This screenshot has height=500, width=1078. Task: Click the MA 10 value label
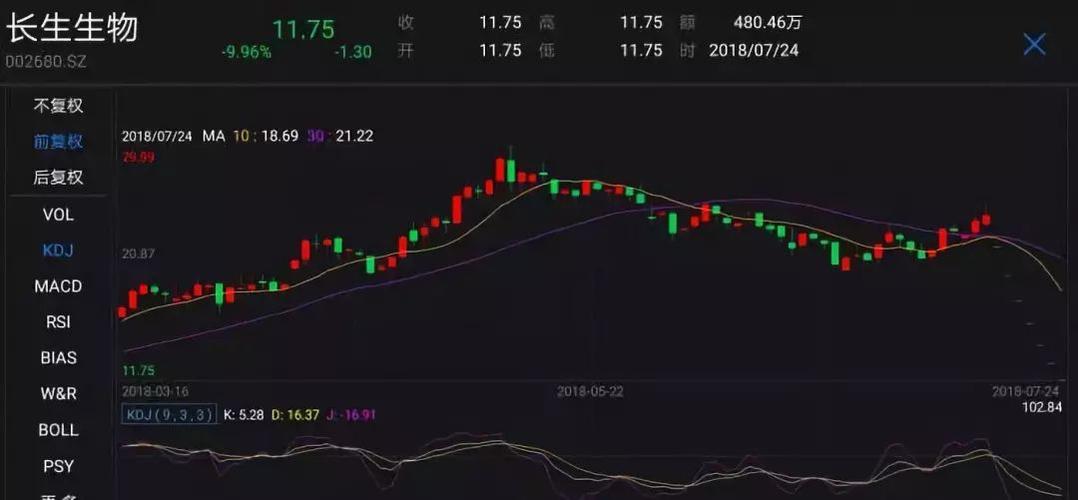[x=265, y=136]
